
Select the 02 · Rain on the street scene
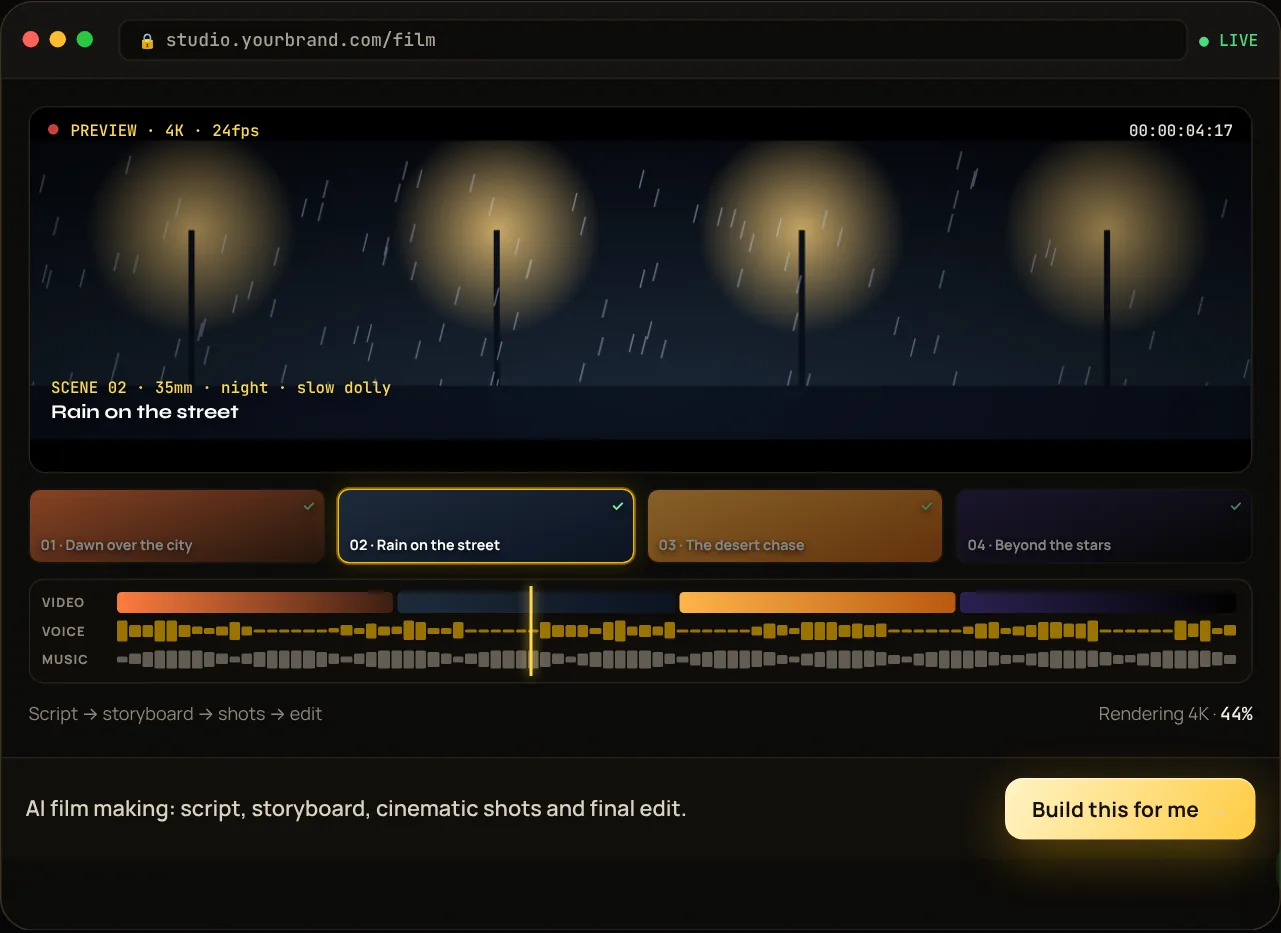[486, 526]
